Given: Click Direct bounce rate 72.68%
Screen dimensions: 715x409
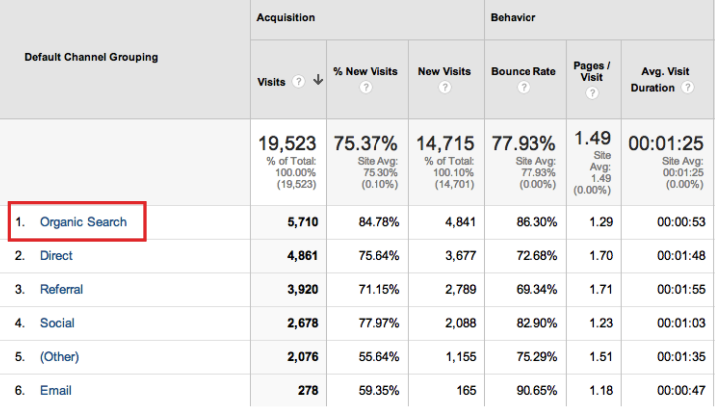Looking at the screenshot, I should (537, 256).
